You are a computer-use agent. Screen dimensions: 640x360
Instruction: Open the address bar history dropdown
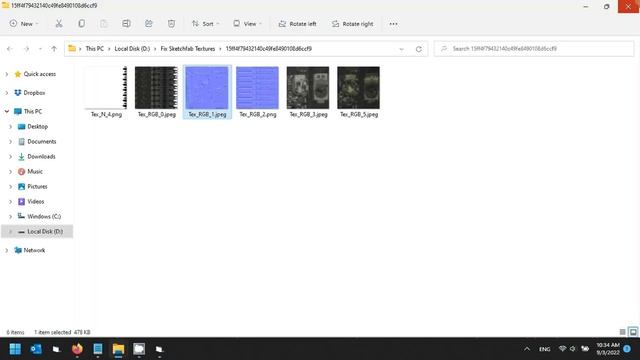click(x=401, y=49)
